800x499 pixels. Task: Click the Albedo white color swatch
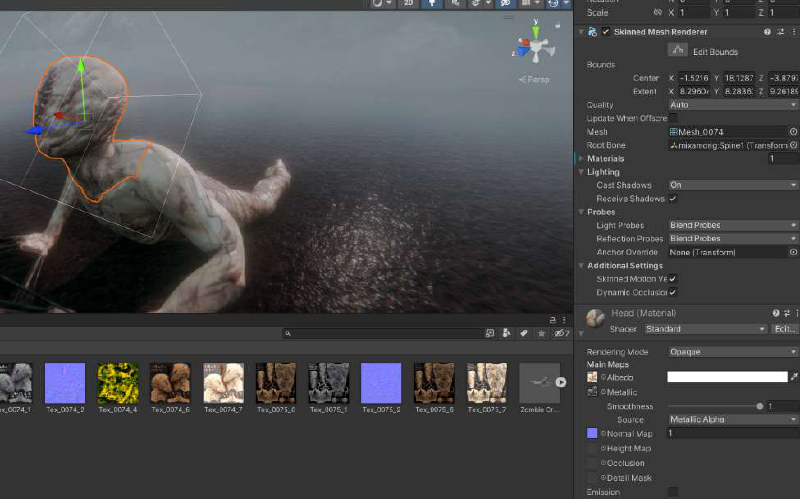pyautogui.click(x=727, y=378)
